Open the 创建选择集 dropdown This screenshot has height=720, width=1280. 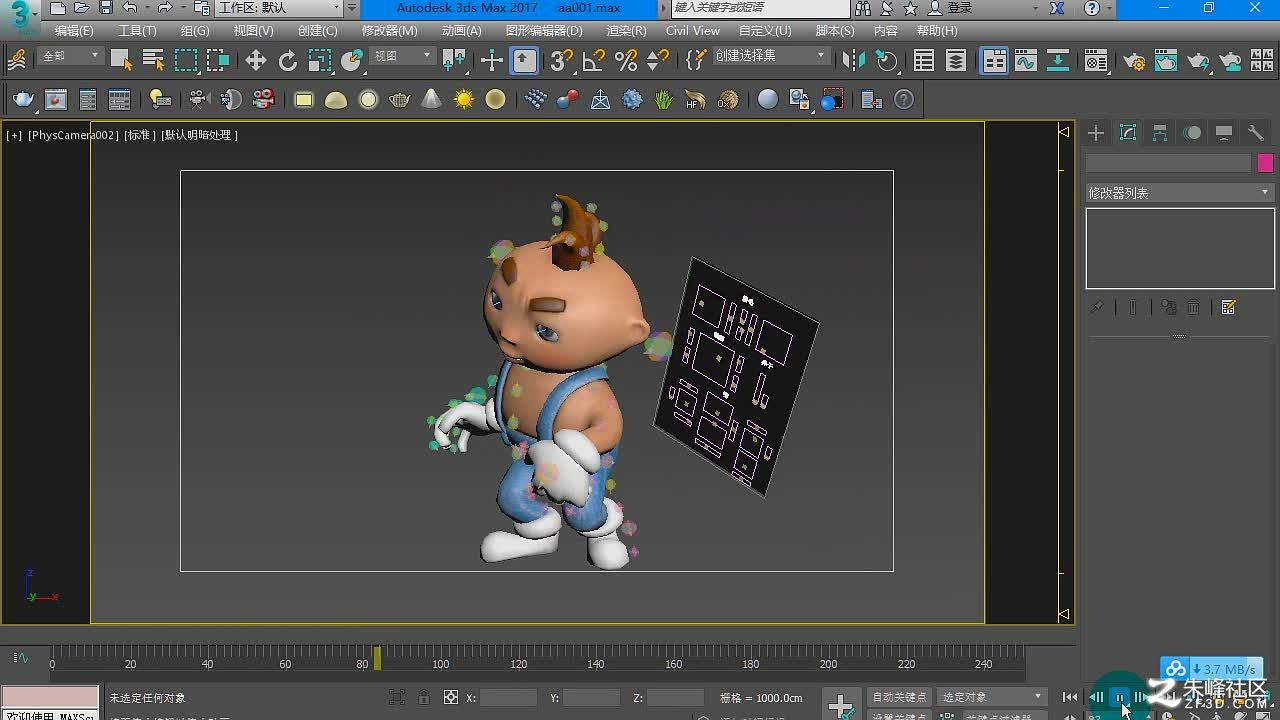(771, 56)
